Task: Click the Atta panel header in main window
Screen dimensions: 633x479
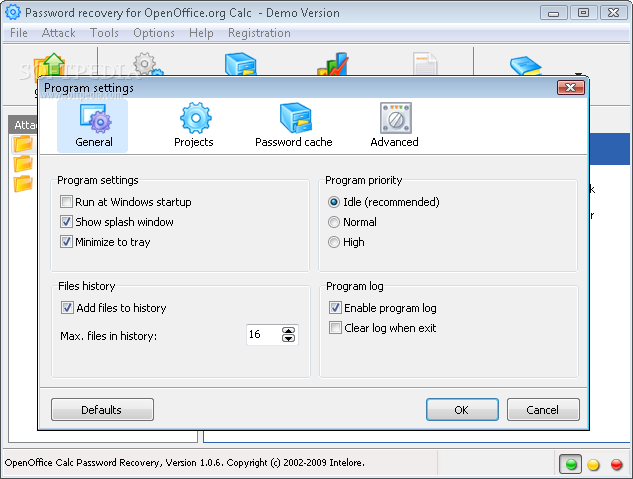Action: 24,125
